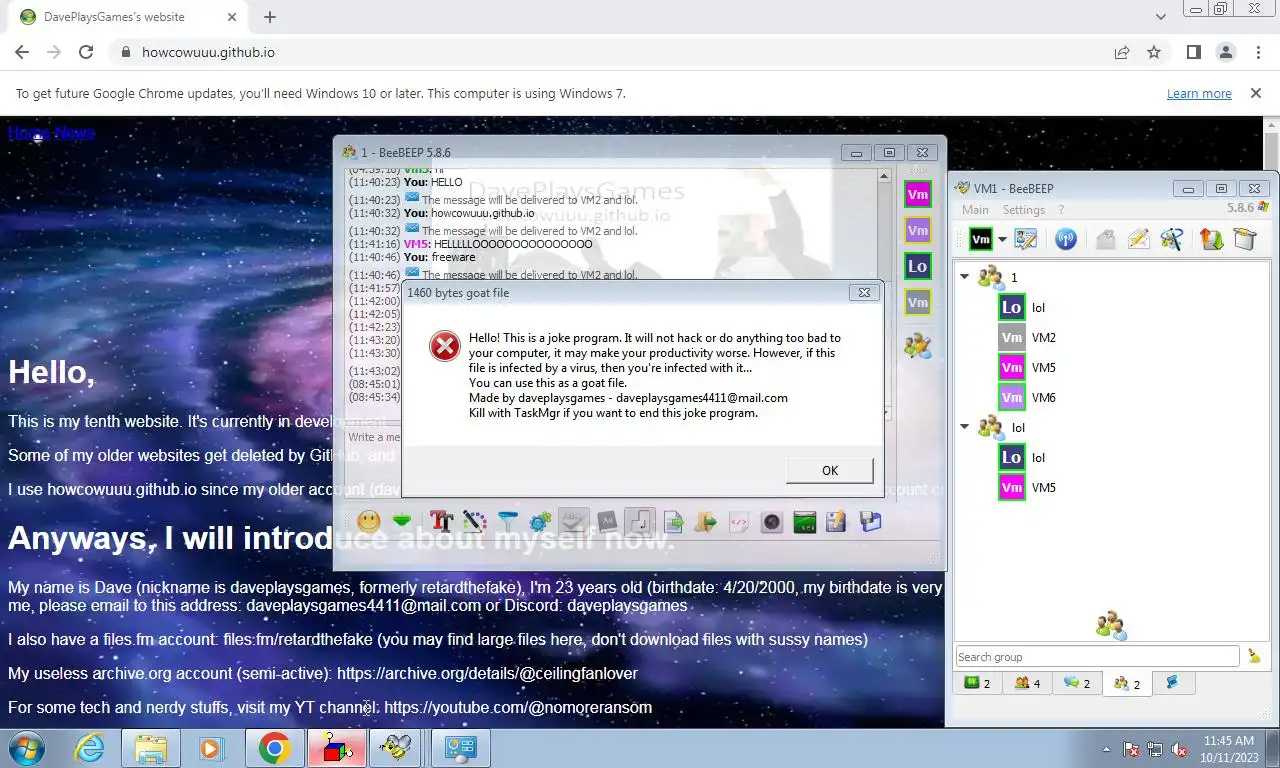Image resolution: width=1280 pixels, height=768 pixels.
Task: Click the send folder icon in chat toolbar
Action: point(706,521)
